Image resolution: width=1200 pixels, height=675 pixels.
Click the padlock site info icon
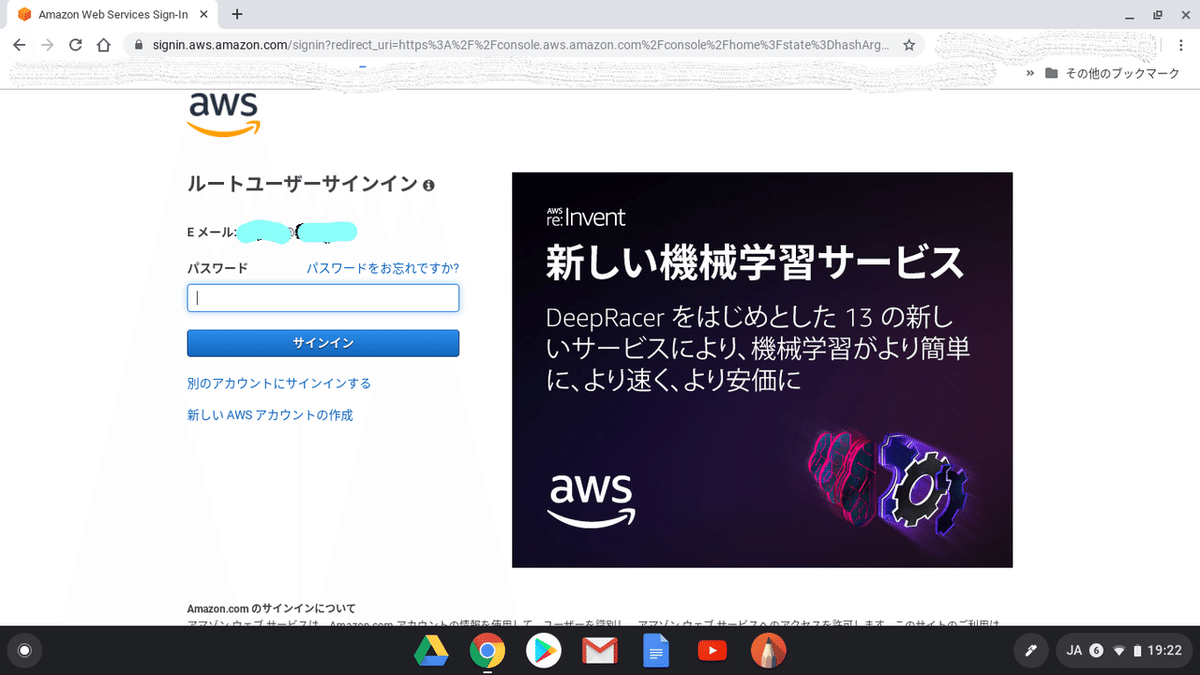pos(138,45)
